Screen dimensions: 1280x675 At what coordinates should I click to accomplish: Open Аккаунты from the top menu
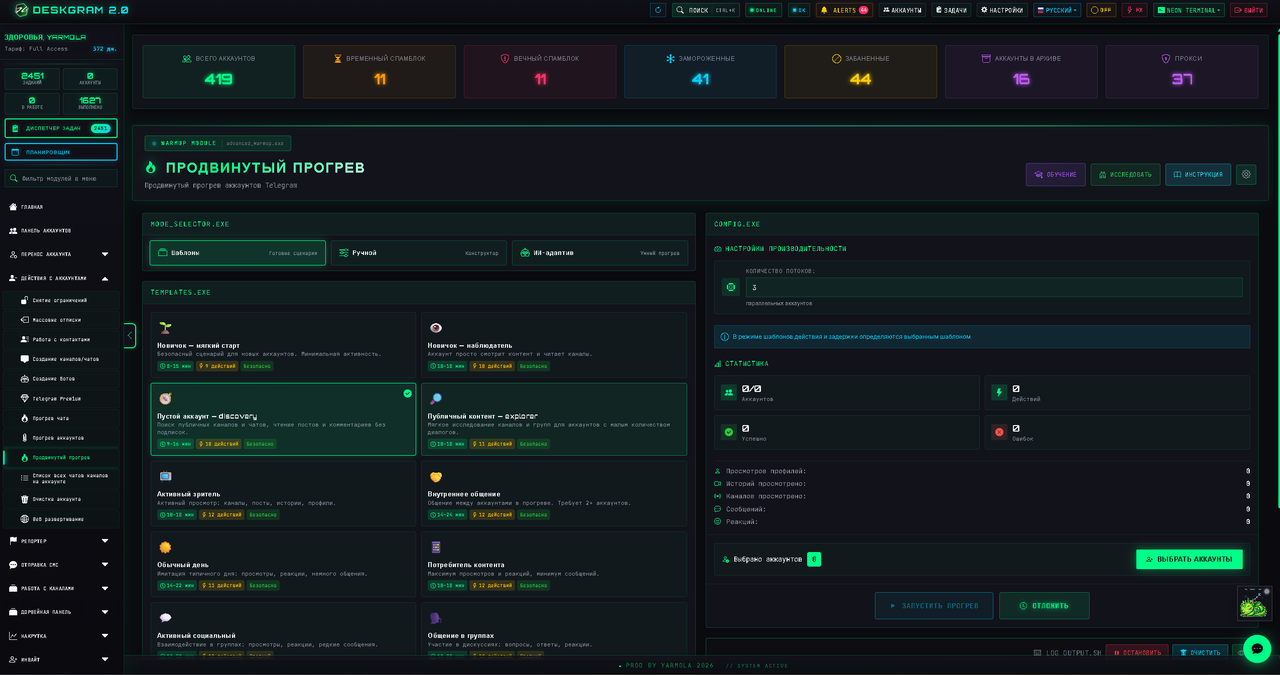pyautogui.click(x=902, y=10)
